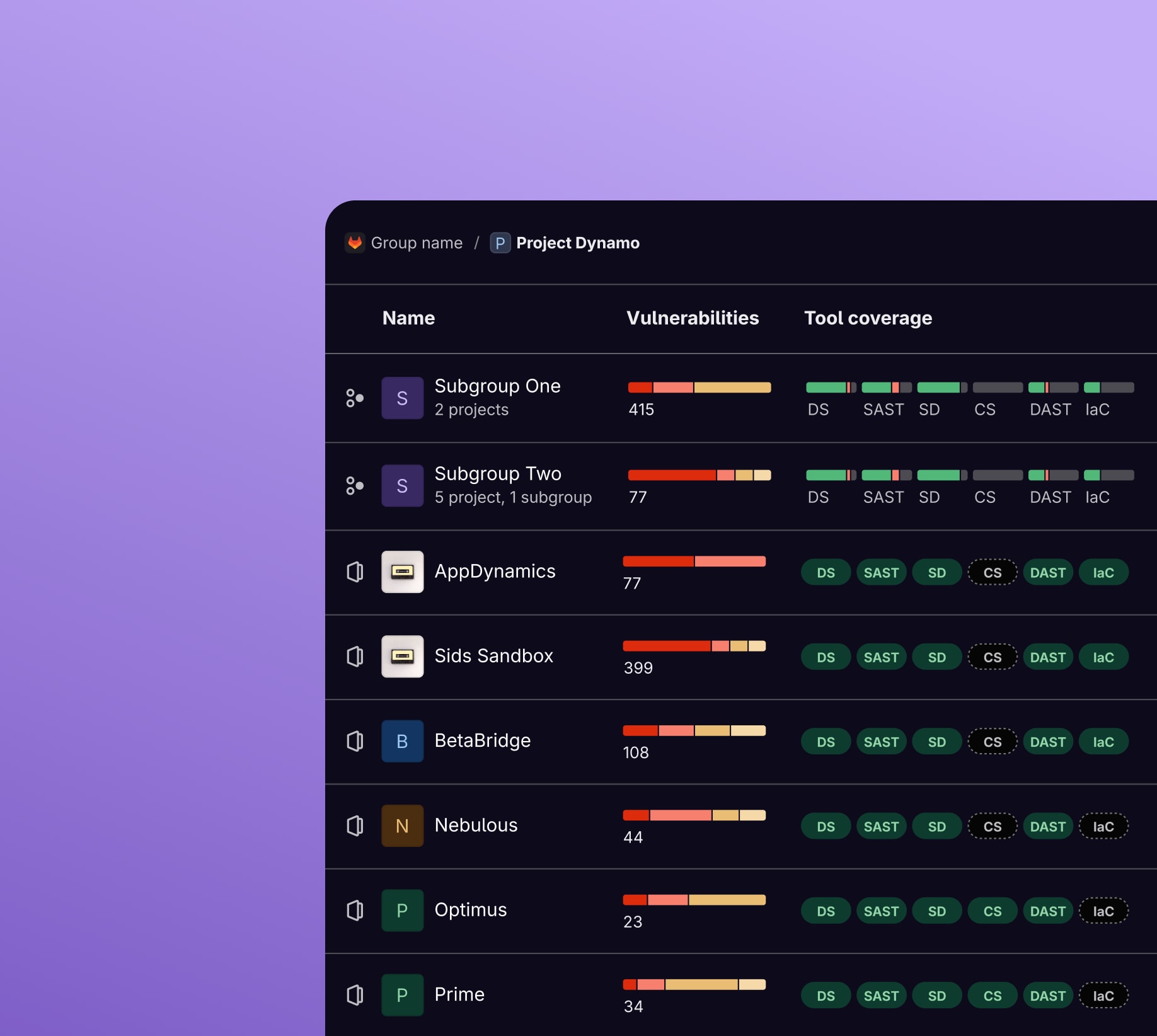Click Subgroup One vulnerability severity bar
The image size is (1157, 1036).
(x=699, y=388)
